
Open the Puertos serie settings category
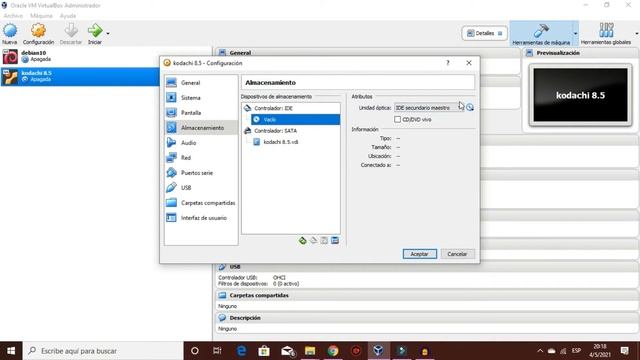pos(201,173)
